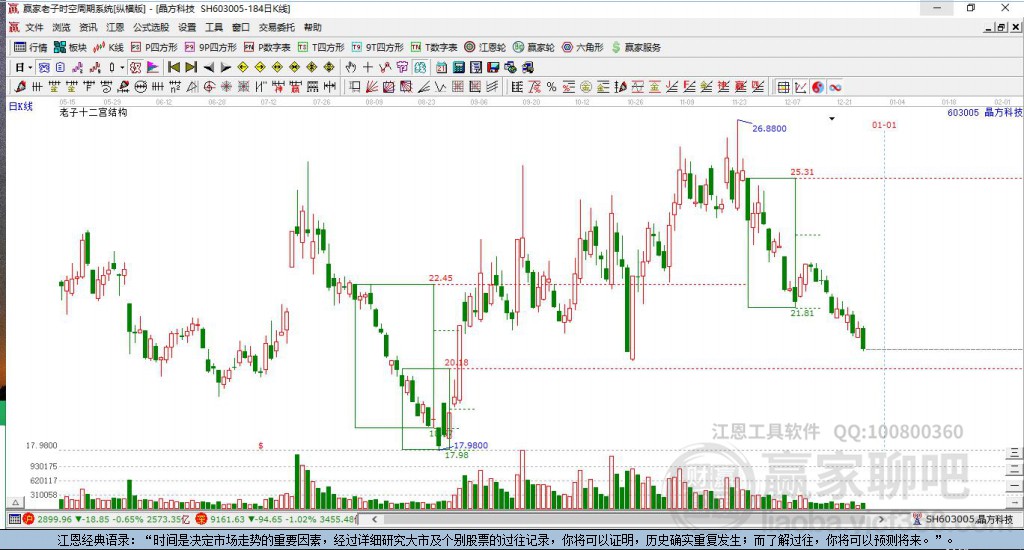
Task: Open the P四方形 tool
Action: coord(154,47)
